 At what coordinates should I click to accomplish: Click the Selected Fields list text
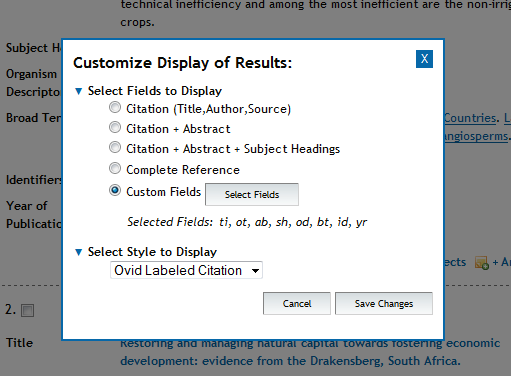pos(247,222)
